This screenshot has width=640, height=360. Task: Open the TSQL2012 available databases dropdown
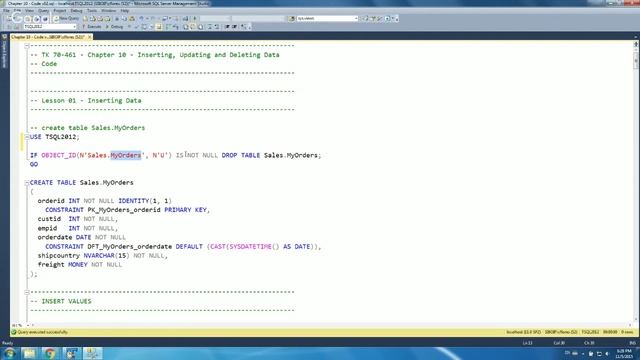49,27
